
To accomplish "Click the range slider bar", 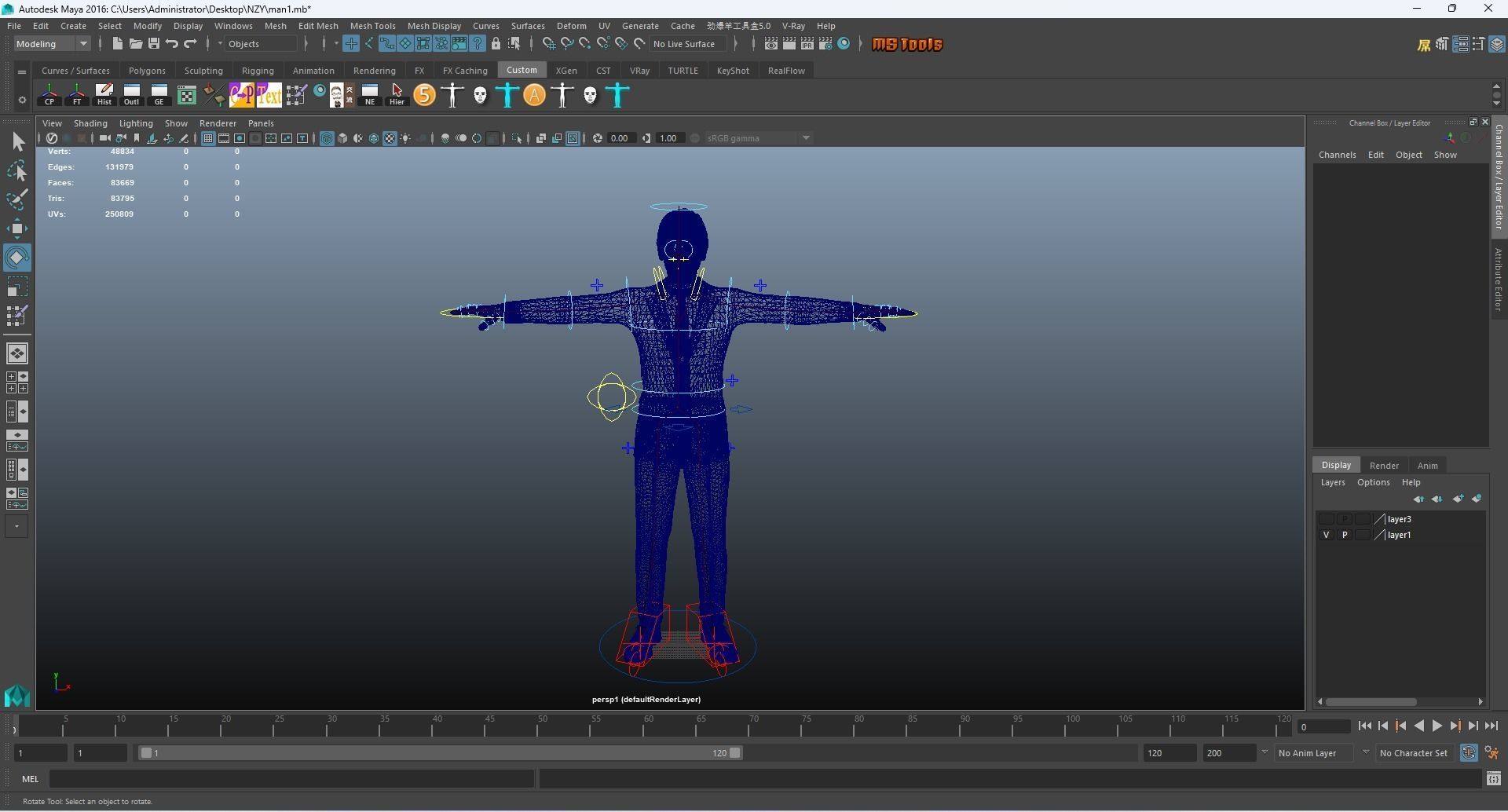I will (x=440, y=752).
